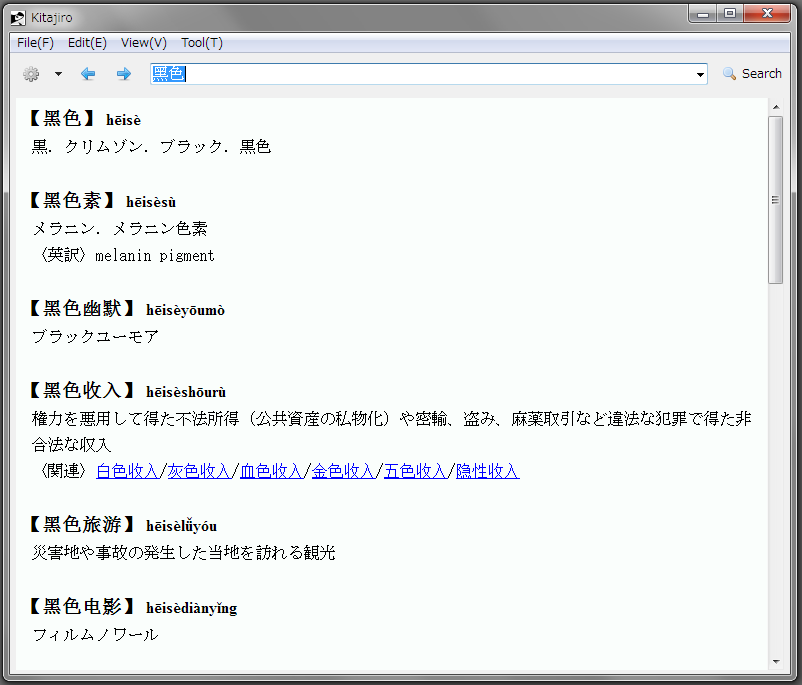Viewport: 802px width, 685px height.
Task: Click the headword 【黑色旅游】
Action: click(x=81, y=524)
